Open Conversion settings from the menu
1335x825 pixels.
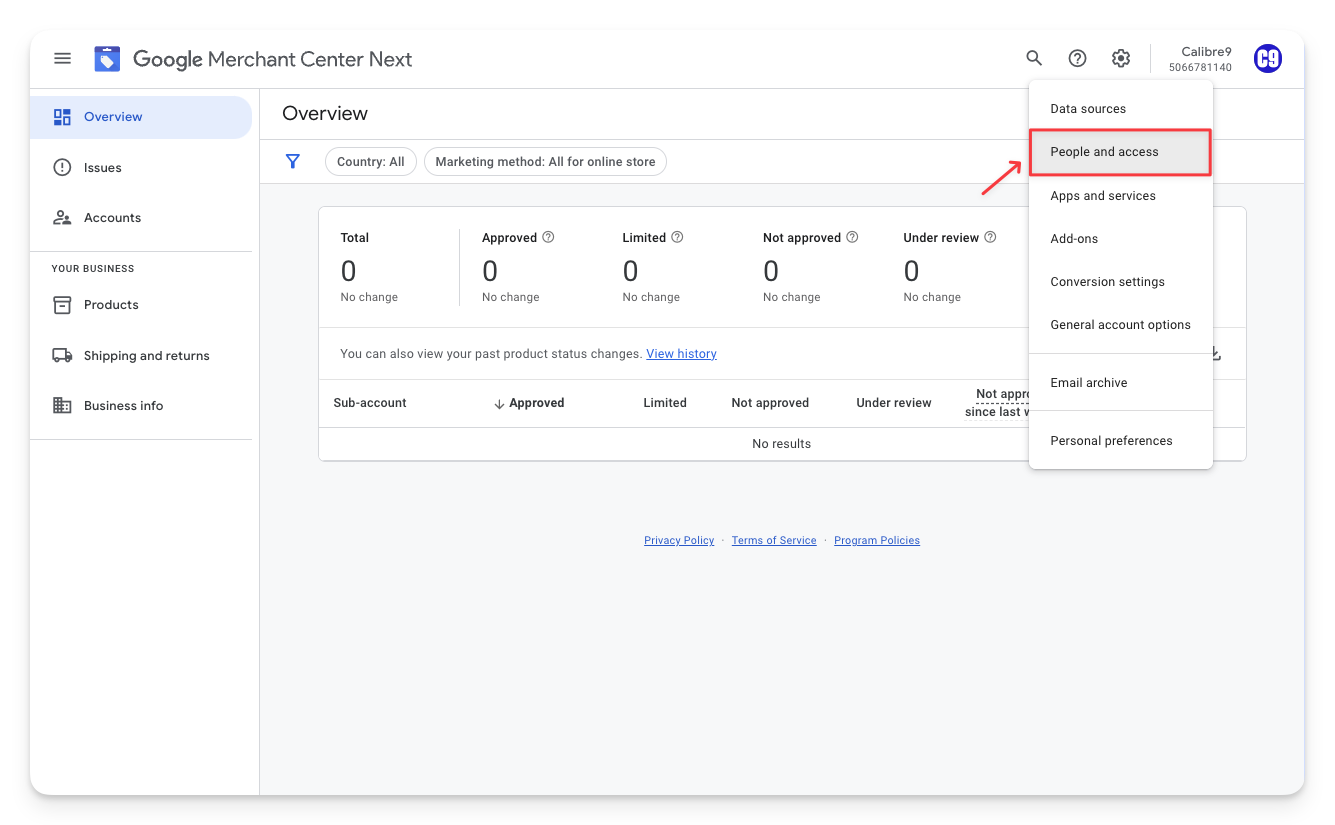coord(1107,282)
